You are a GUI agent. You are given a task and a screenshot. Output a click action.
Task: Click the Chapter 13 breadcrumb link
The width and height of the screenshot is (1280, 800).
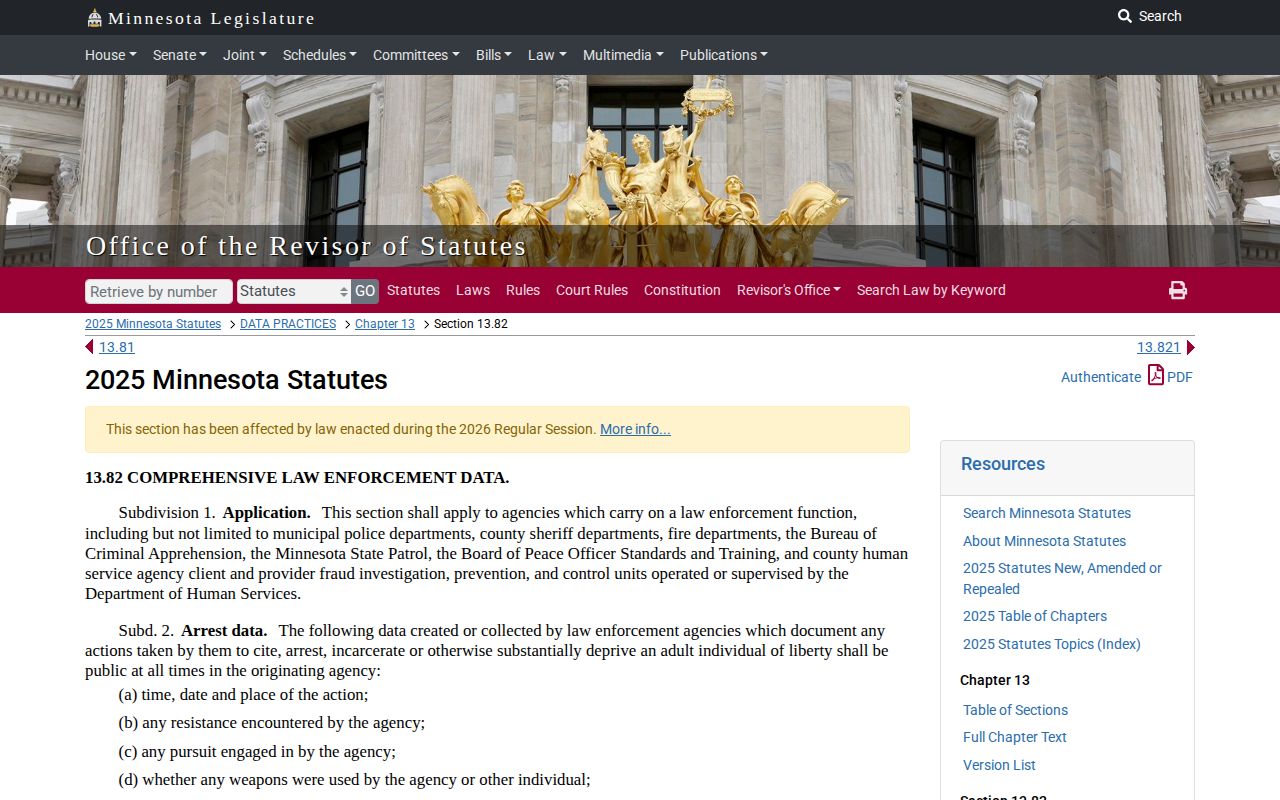(x=385, y=324)
